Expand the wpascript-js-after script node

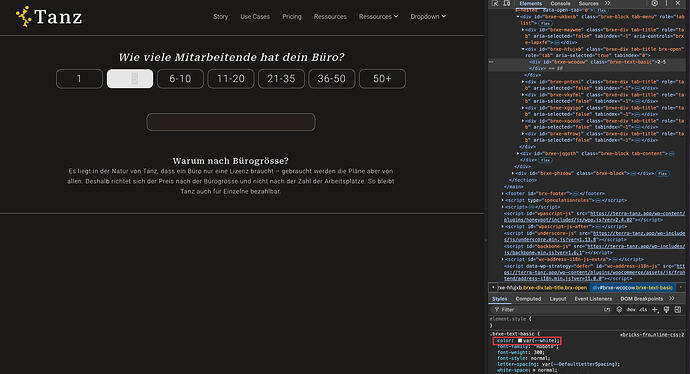(x=503, y=227)
